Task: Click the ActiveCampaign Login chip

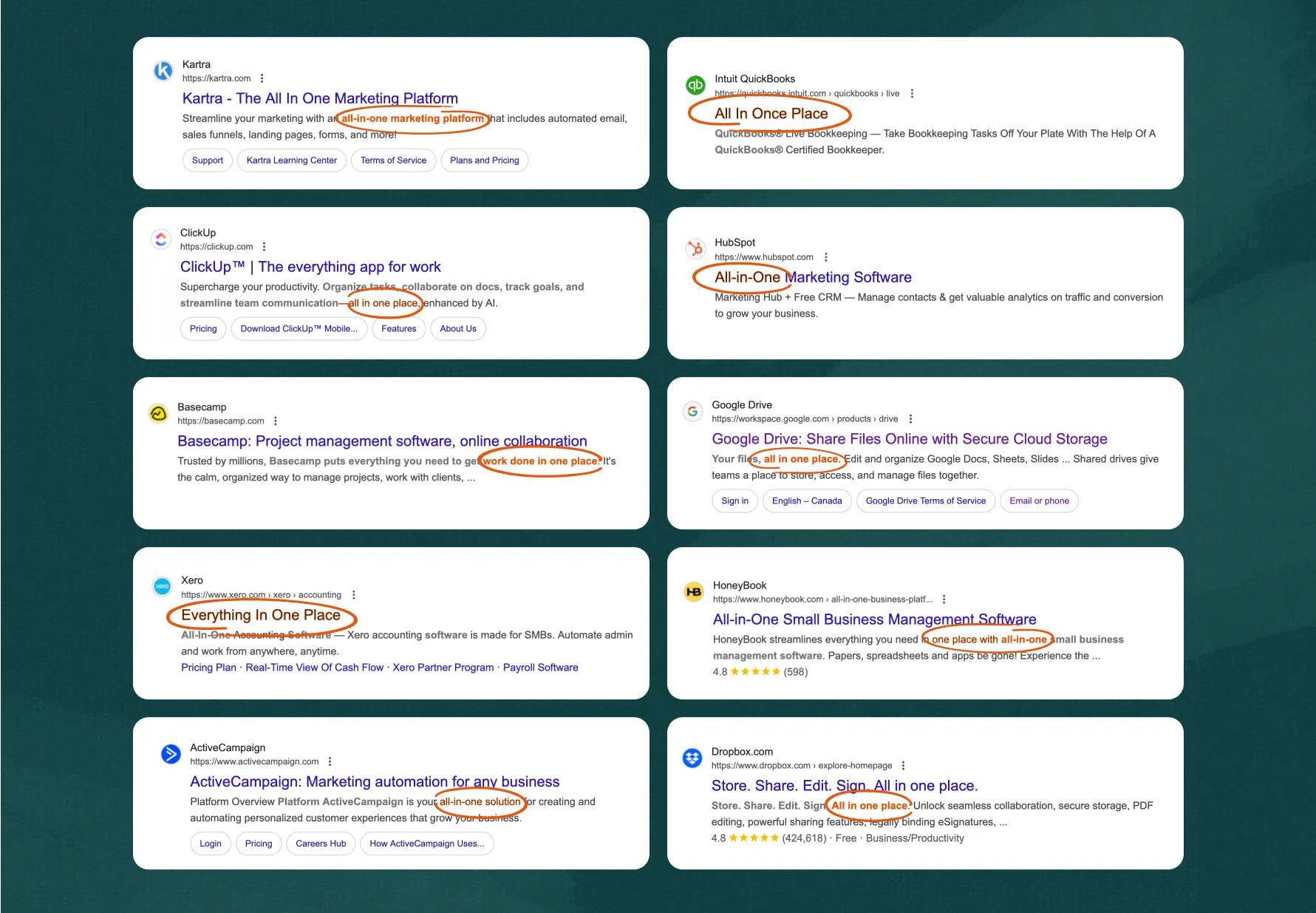Action: 211,844
